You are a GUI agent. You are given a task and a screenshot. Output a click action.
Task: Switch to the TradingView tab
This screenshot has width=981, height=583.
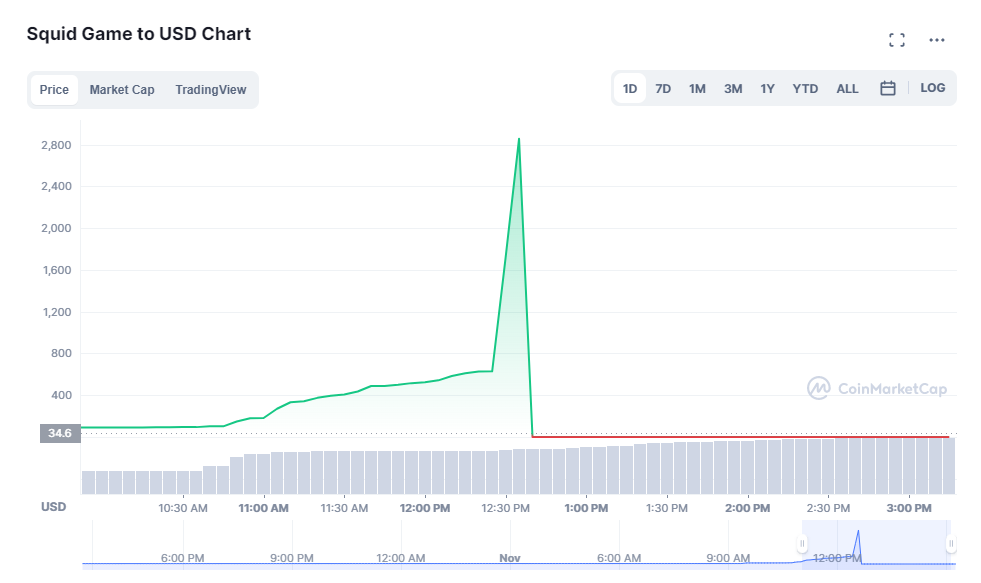click(x=211, y=89)
